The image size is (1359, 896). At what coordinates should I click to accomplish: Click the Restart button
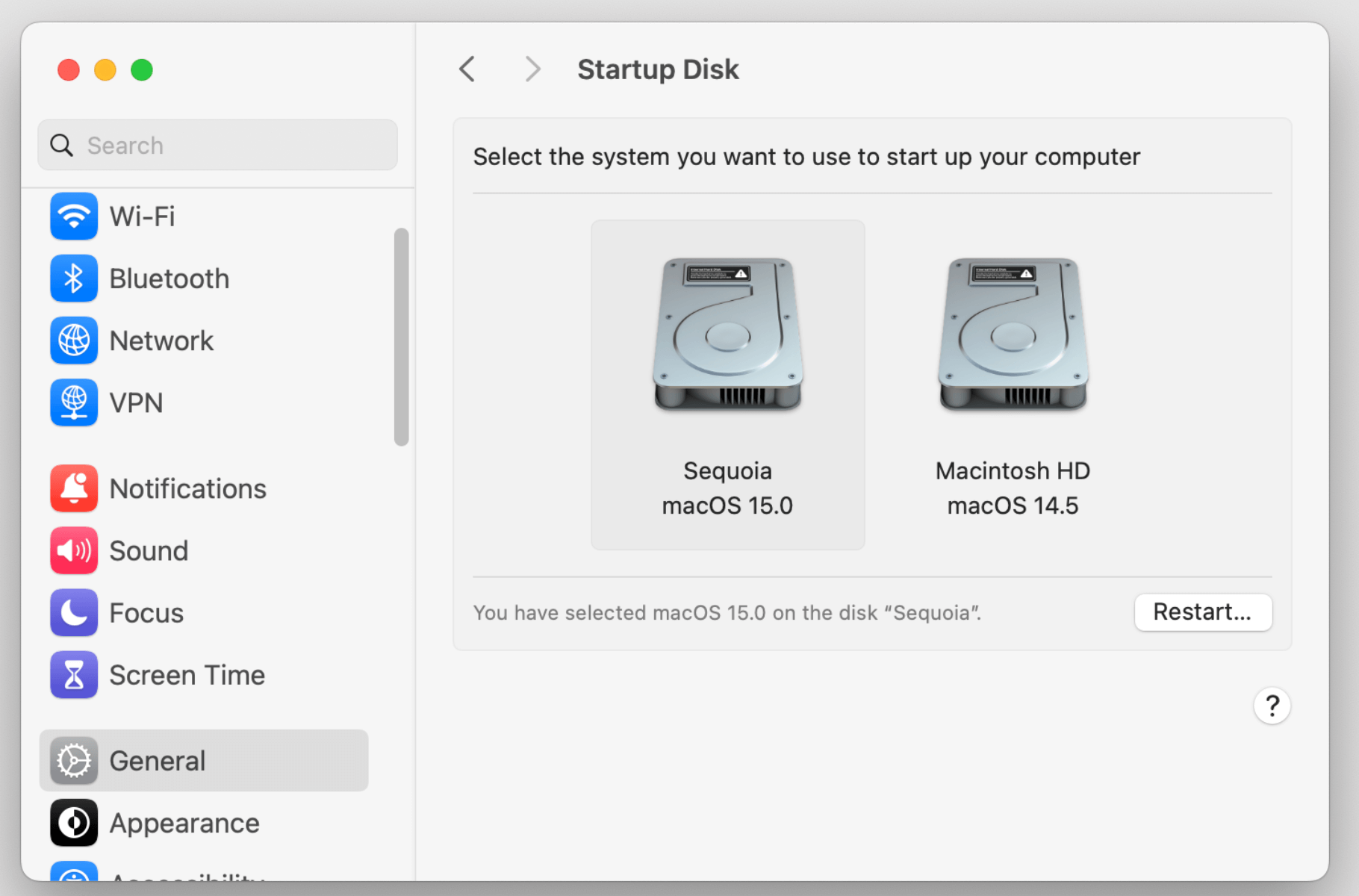click(x=1203, y=612)
